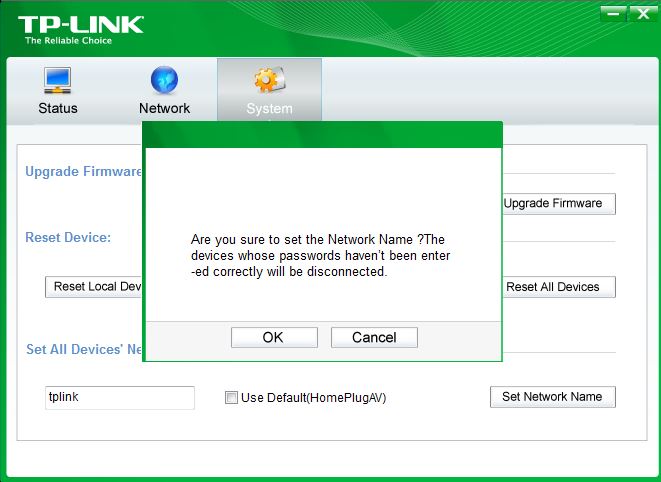Click the Reset Local Device button
661x482 pixels.
(x=94, y=287)
